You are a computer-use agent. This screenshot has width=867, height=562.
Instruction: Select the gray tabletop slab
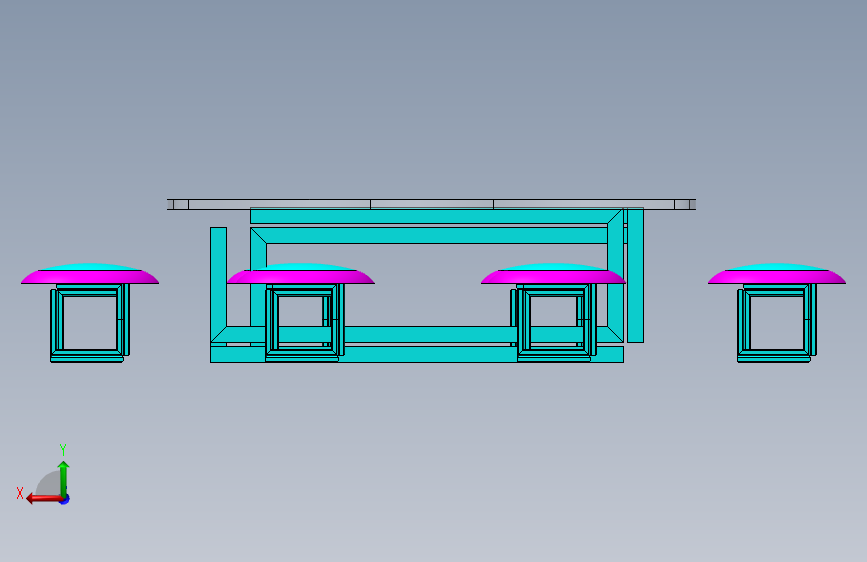[431, 204]
